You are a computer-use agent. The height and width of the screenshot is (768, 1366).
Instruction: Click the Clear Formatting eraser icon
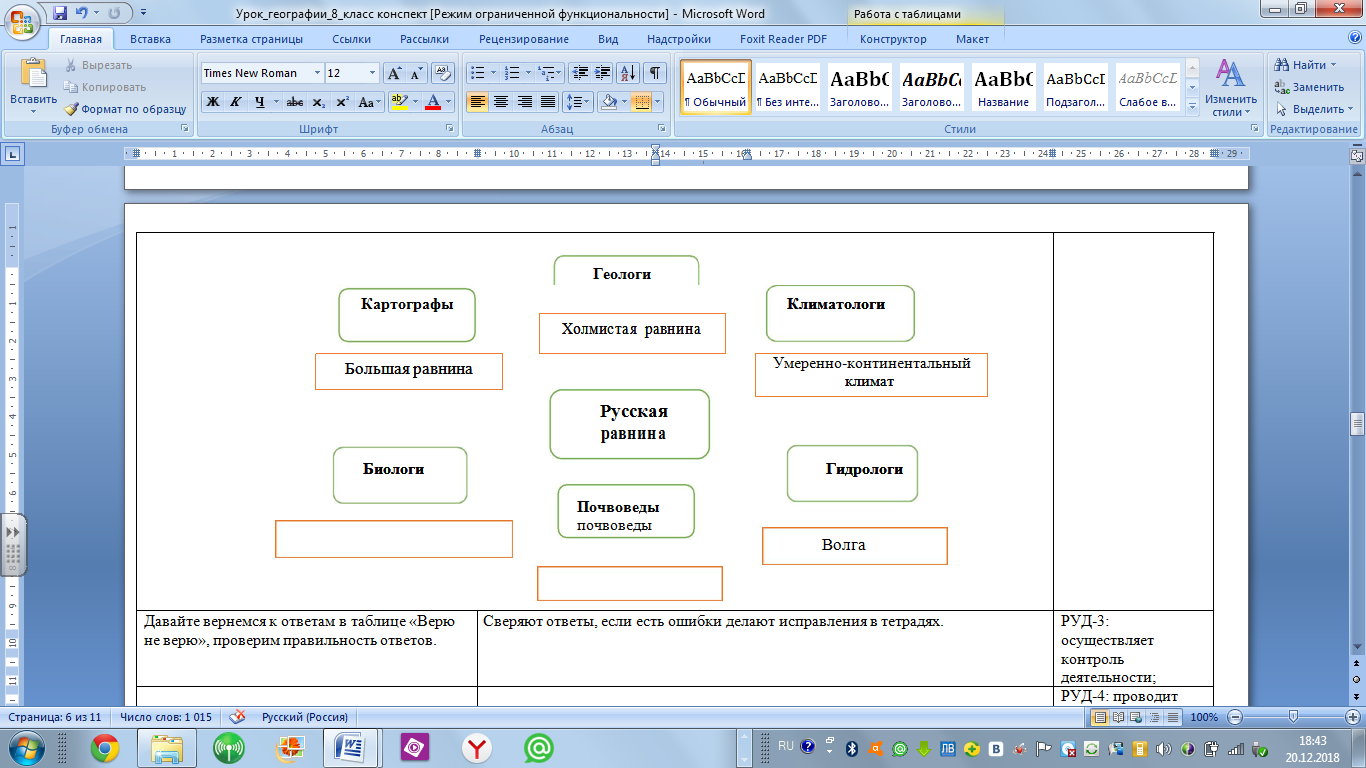444,73
